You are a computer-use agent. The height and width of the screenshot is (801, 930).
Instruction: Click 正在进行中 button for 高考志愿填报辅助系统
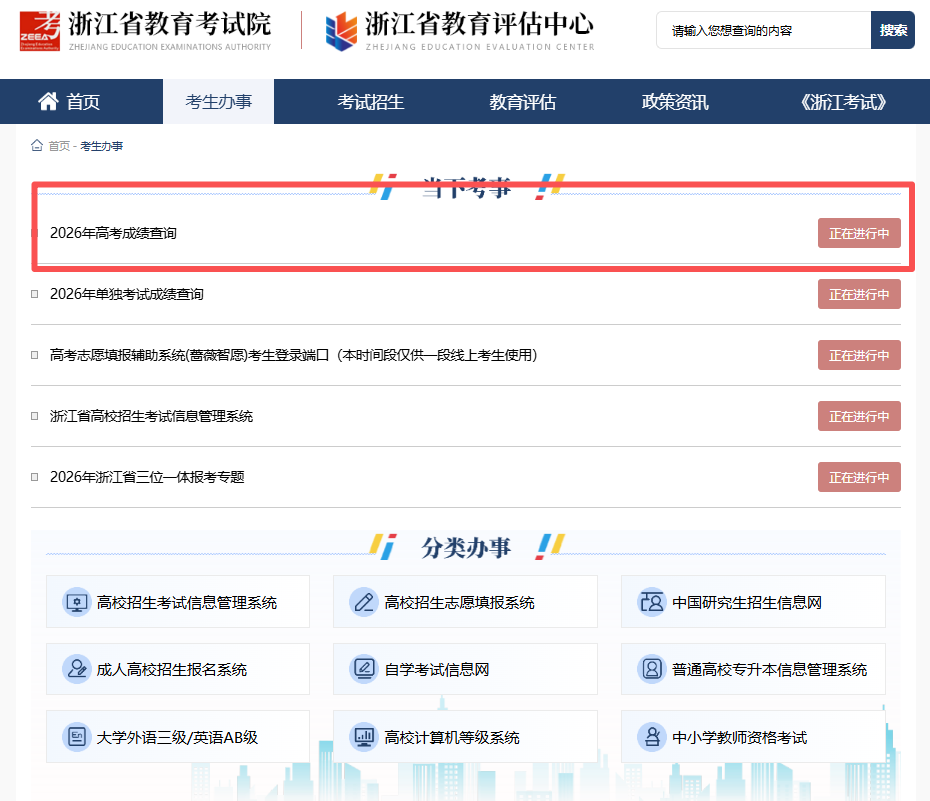coord(859,355)
